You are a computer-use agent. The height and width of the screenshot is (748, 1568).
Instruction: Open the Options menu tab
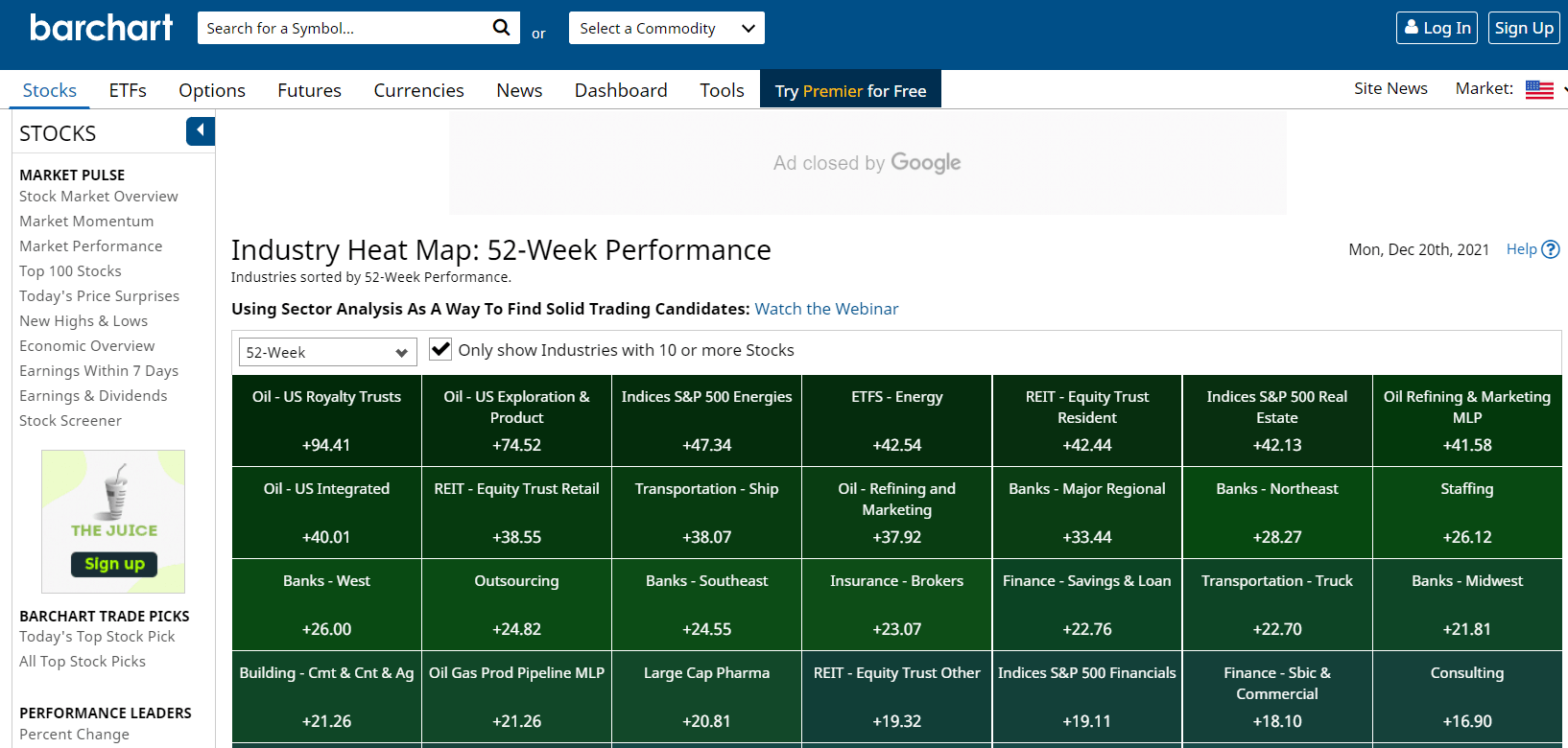pyautogui.click(x=212, y=90)
